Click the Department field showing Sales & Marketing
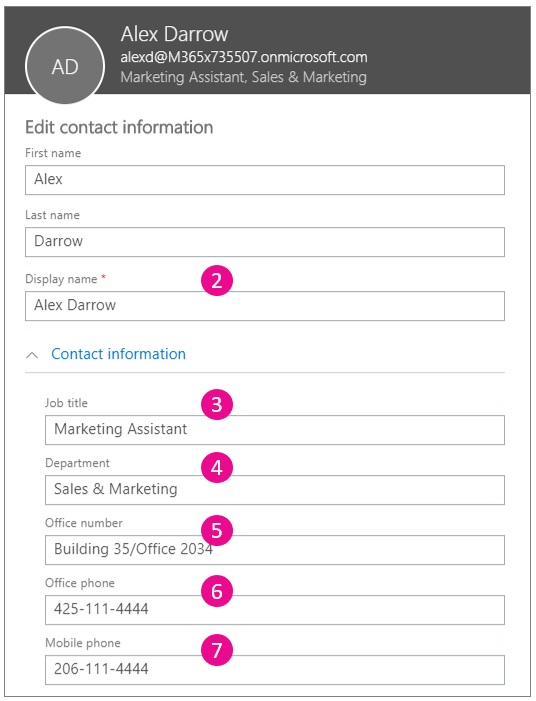The image size is (536, 701). coord(275,490)
